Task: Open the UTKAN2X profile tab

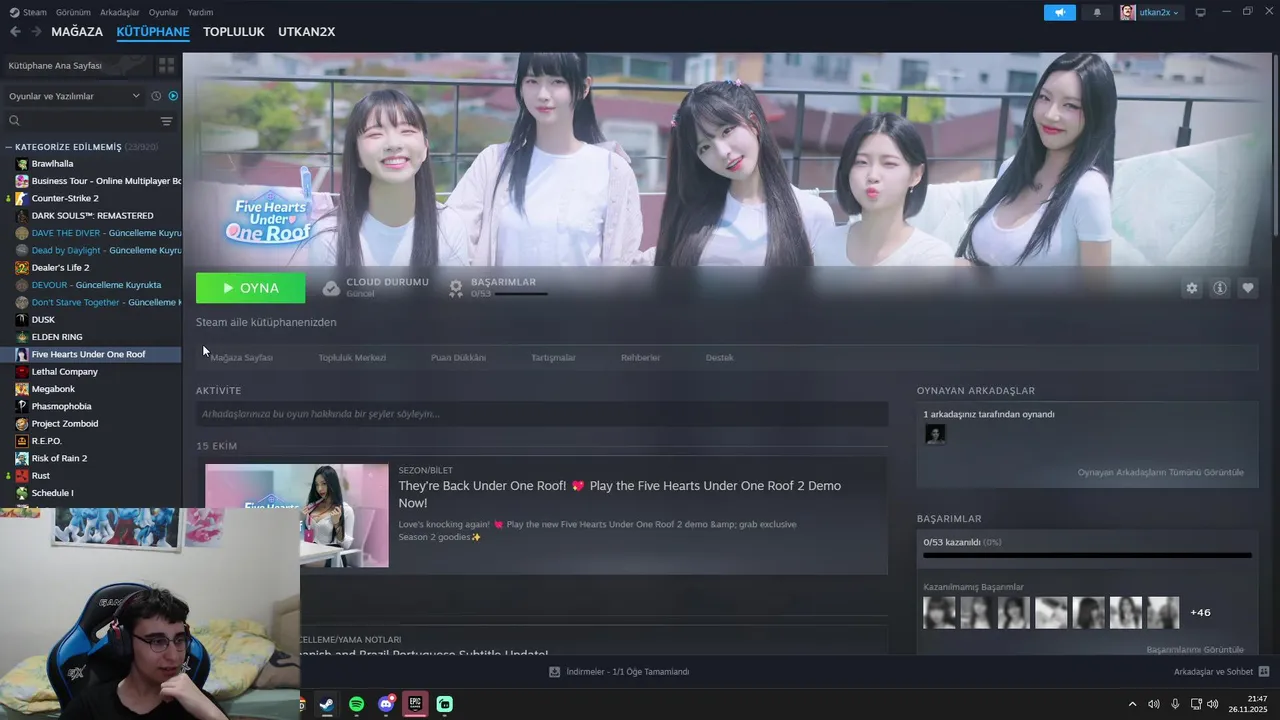Action: pyautogui.click(x=306, y=32)
